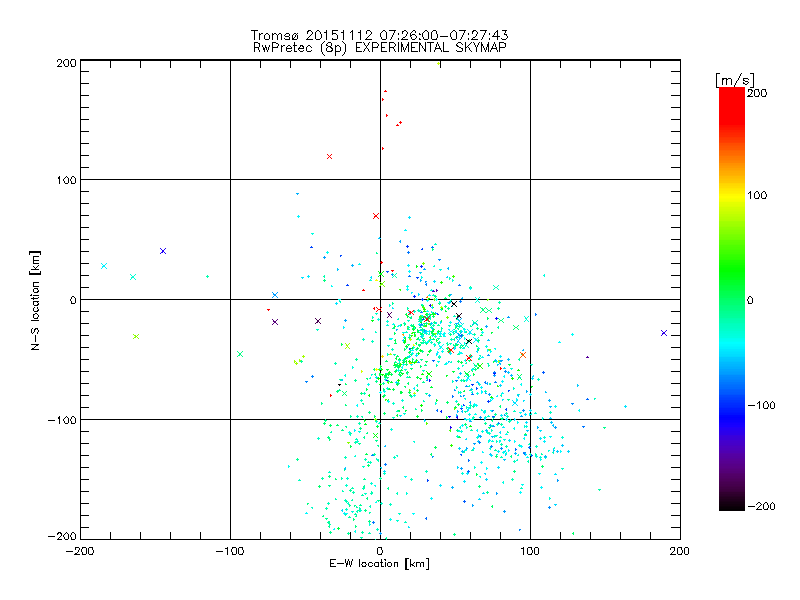
Task: Select the yellow-green X marker far west below zero
Action: point(136,336)
